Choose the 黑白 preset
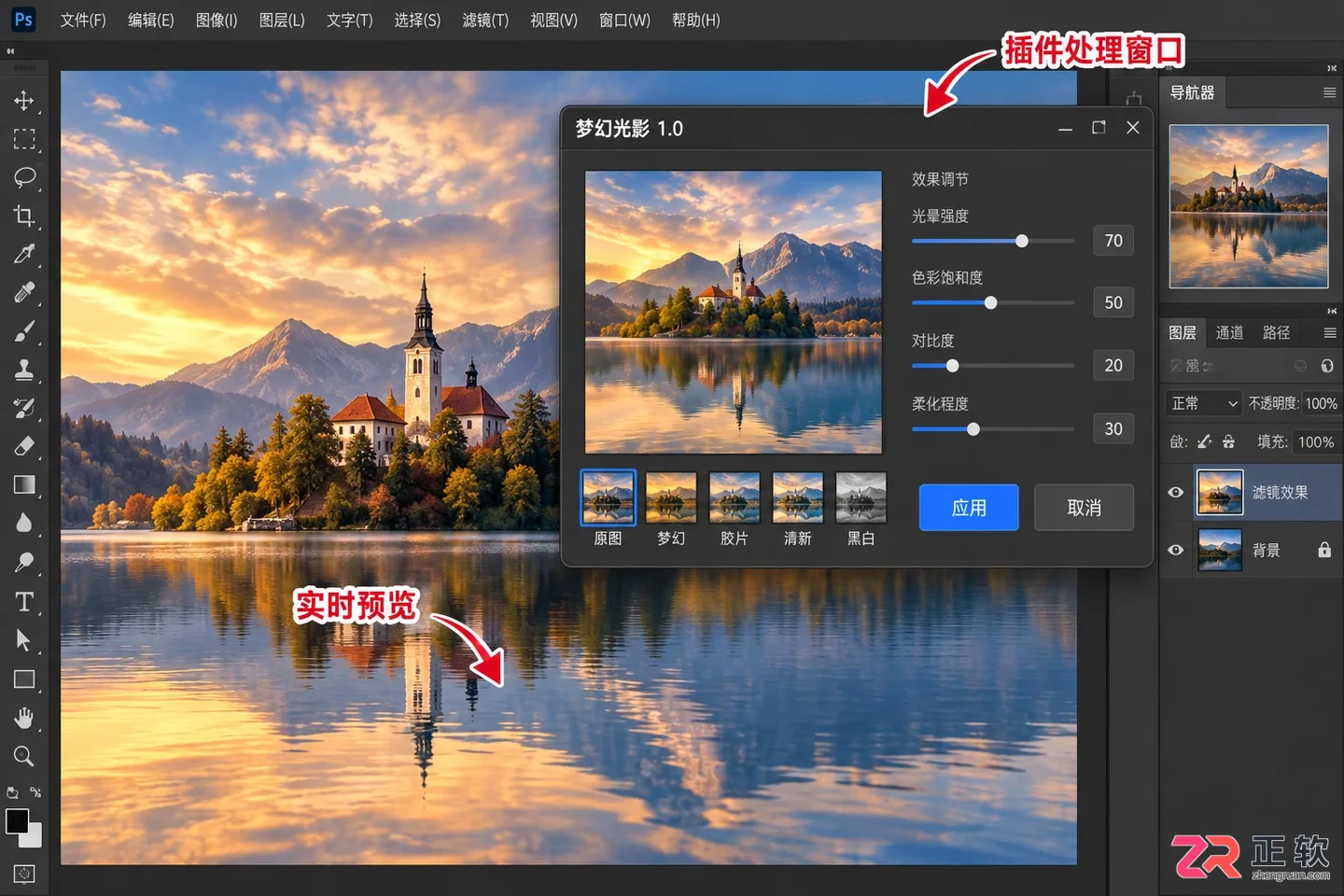The width and height of the screenshot is (1344, 896). (x=861, y=509)
